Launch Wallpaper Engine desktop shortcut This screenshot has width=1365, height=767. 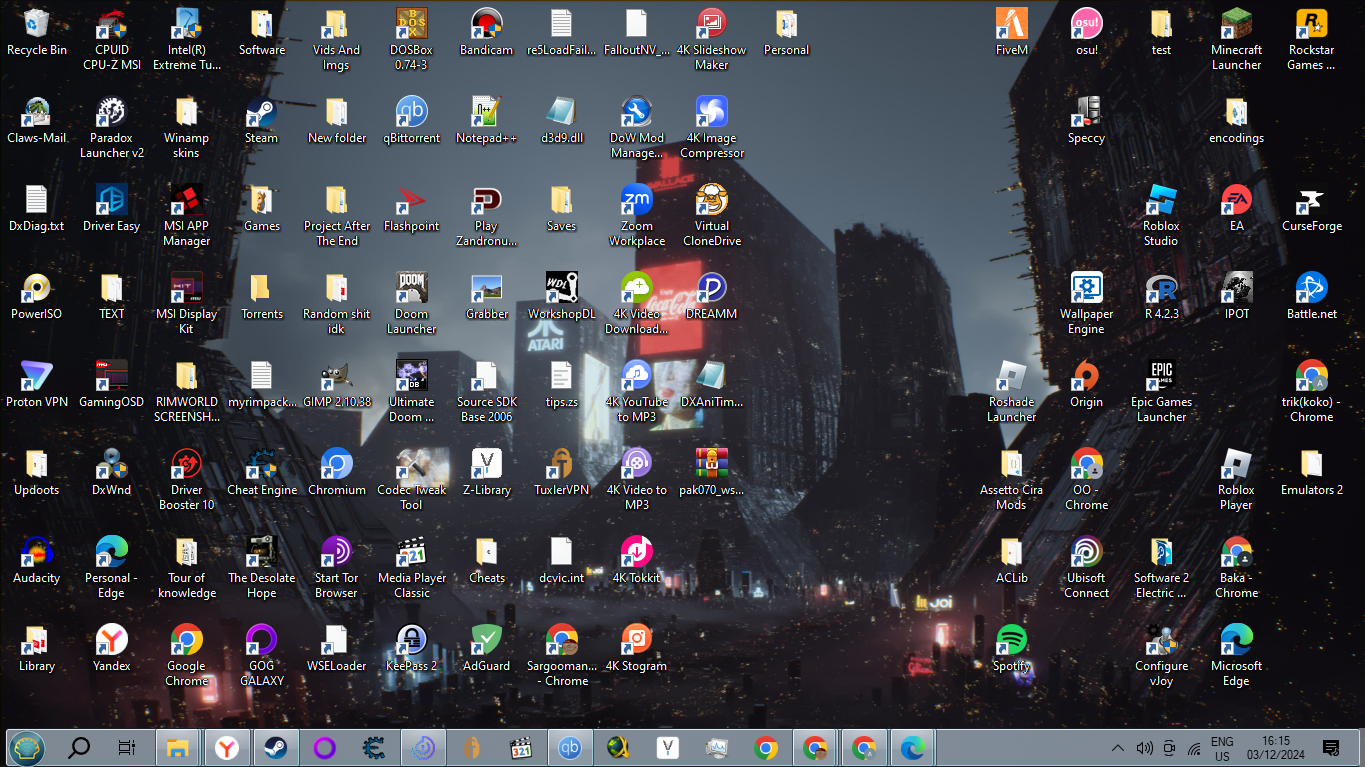(x=1086, y=304)
